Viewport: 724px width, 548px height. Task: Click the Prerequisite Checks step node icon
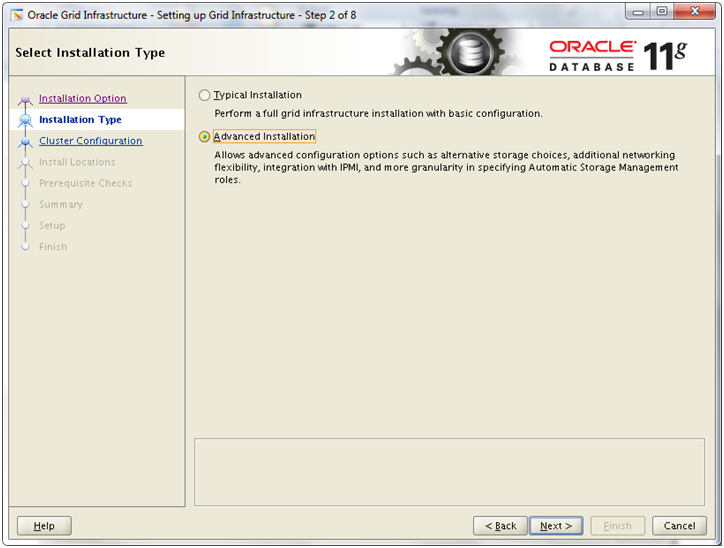(25, 183)
